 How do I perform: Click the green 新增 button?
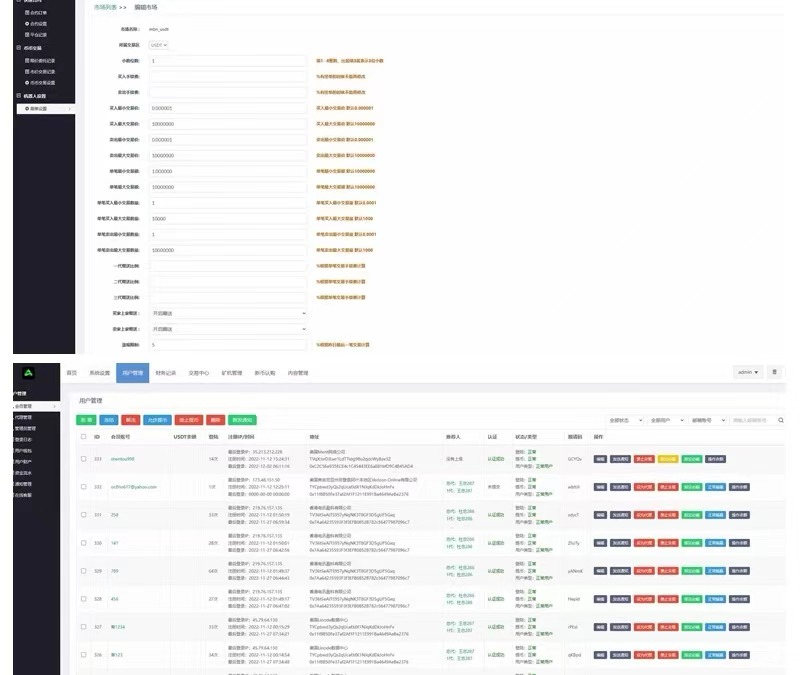click(86, 420)
